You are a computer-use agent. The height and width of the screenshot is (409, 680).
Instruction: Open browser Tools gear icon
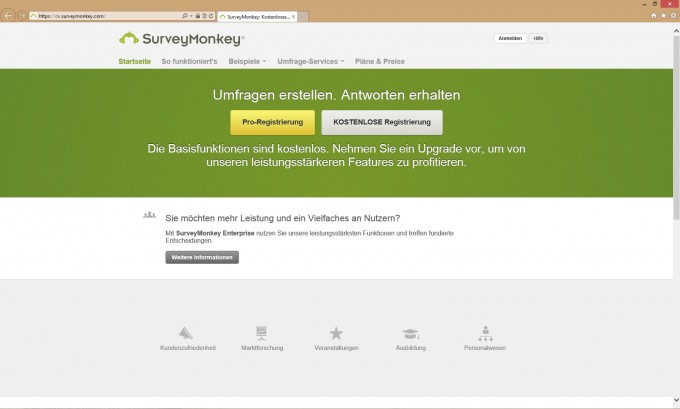tap(673, 16)
